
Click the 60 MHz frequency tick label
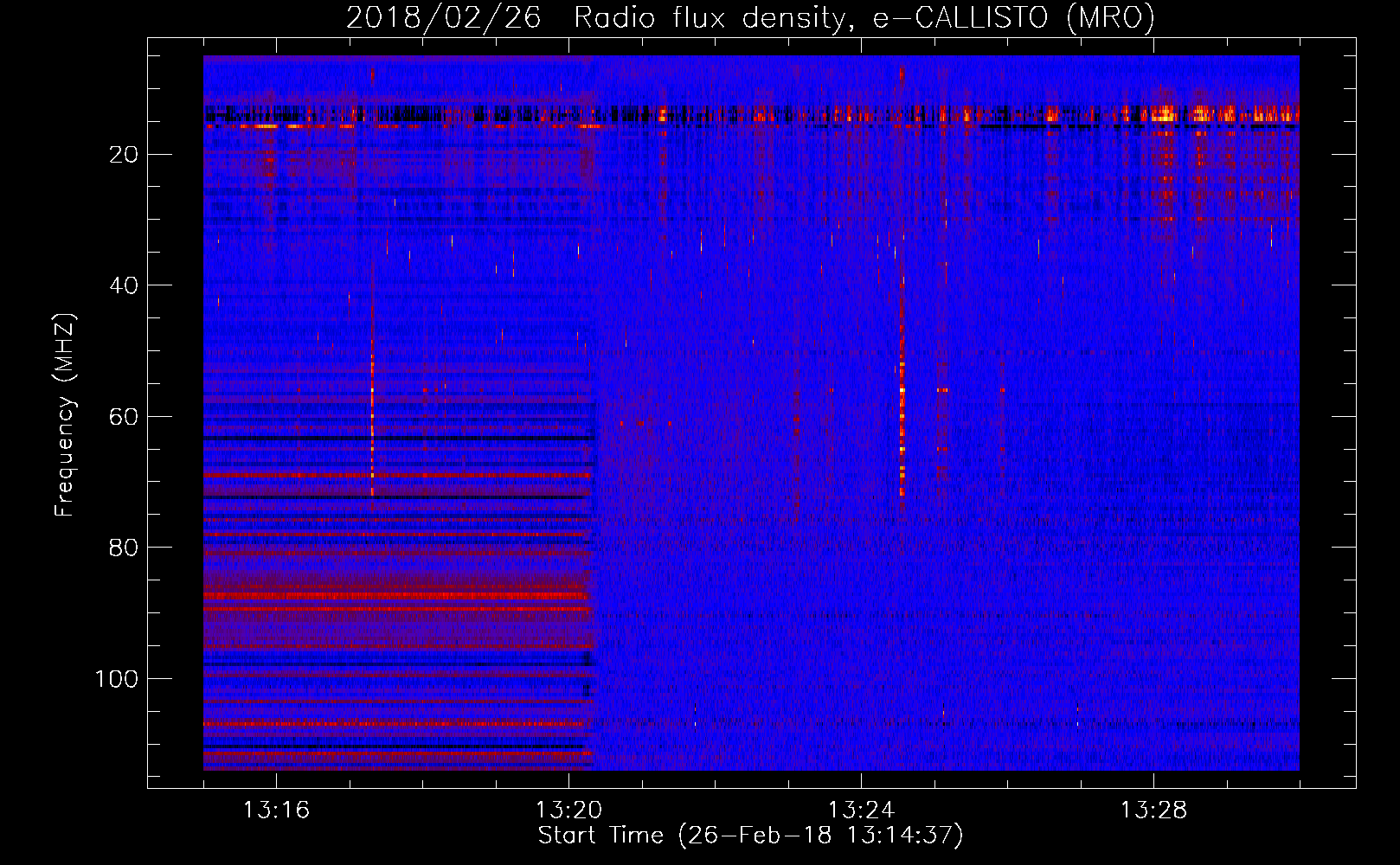124,417
